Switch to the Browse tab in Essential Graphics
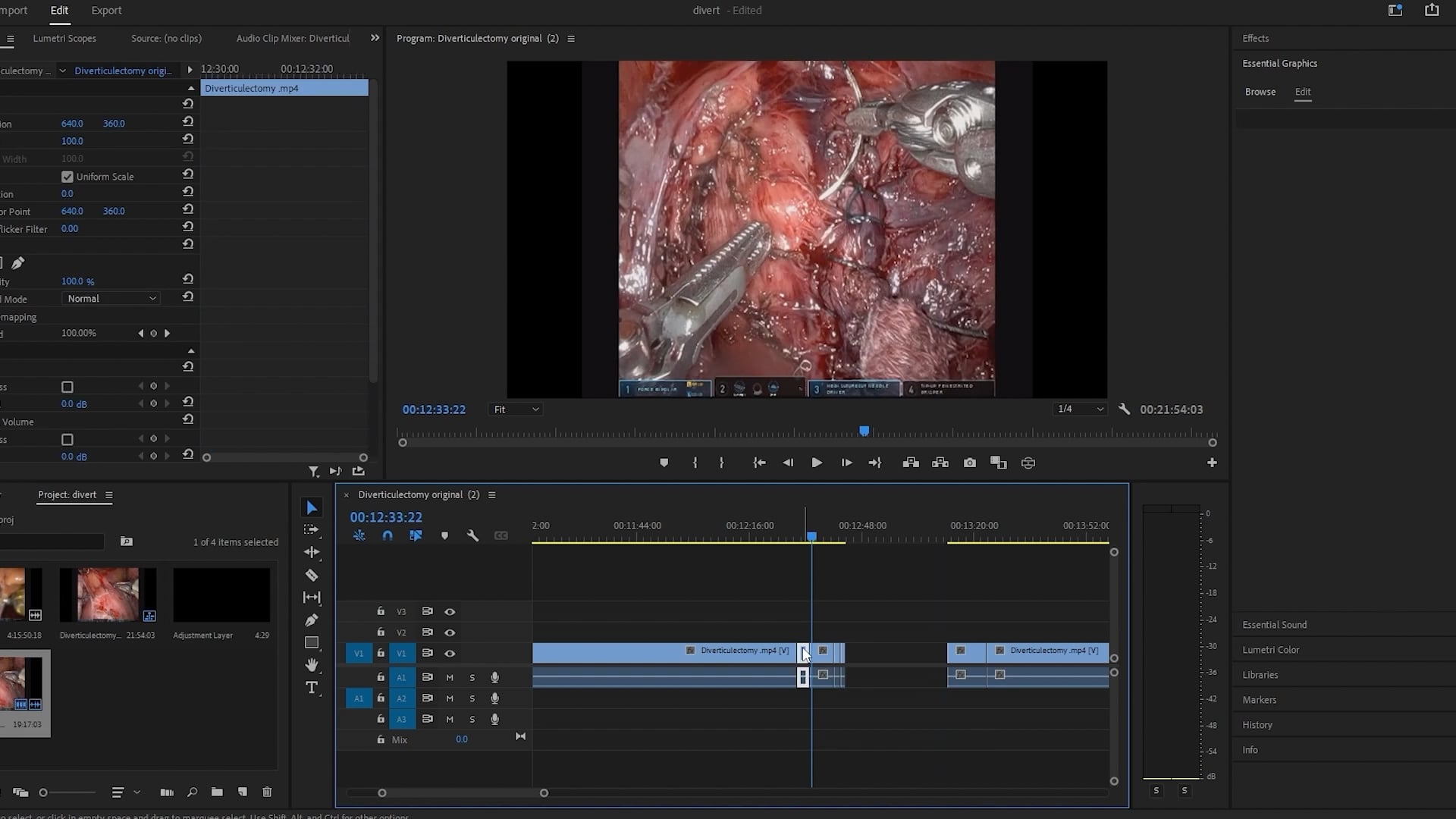This screenshot has height=819, width=1456. (1260, 92)
